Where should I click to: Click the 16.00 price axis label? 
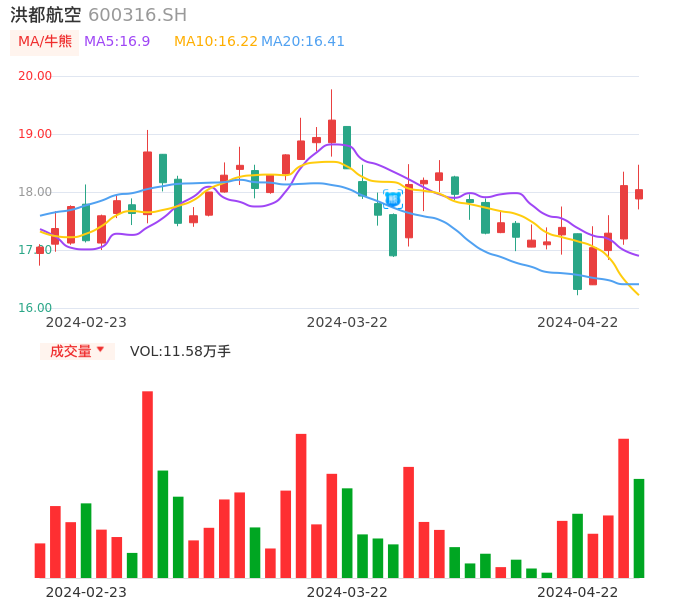tap(35, 308)
